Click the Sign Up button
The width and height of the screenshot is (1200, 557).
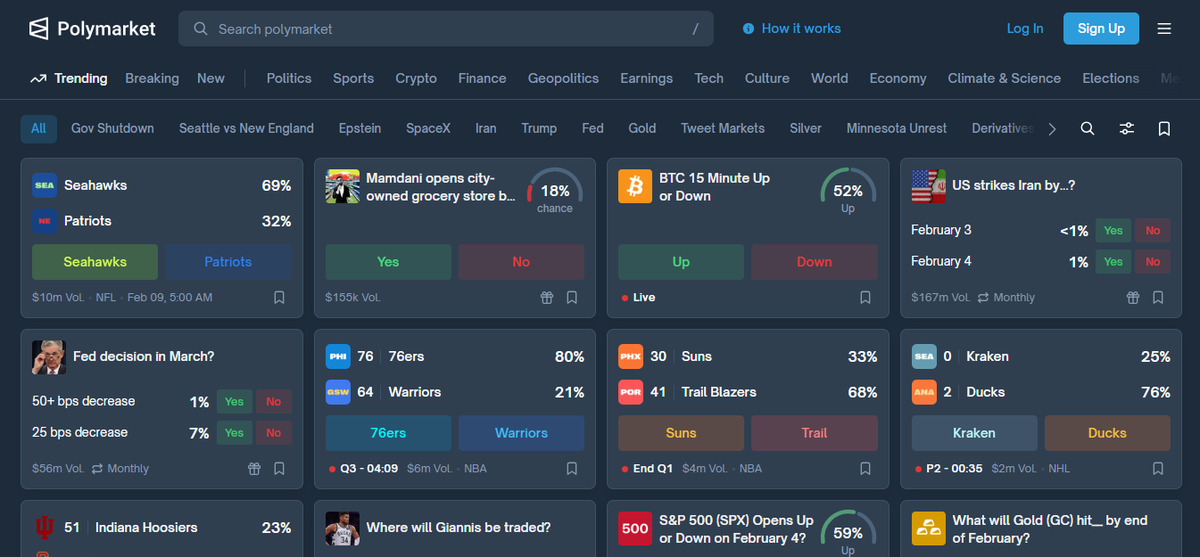coord(1101,29)
